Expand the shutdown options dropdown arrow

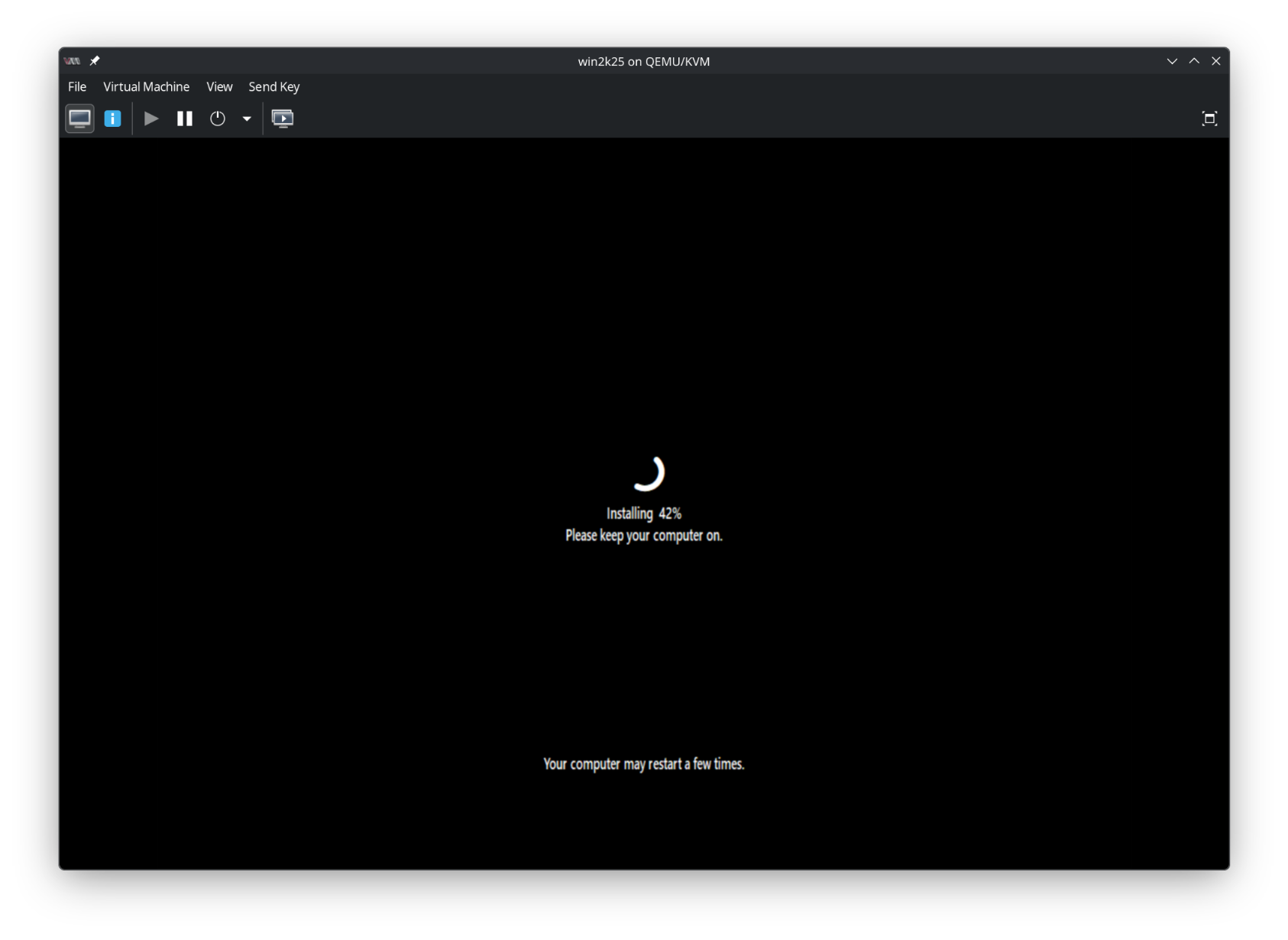247,118
